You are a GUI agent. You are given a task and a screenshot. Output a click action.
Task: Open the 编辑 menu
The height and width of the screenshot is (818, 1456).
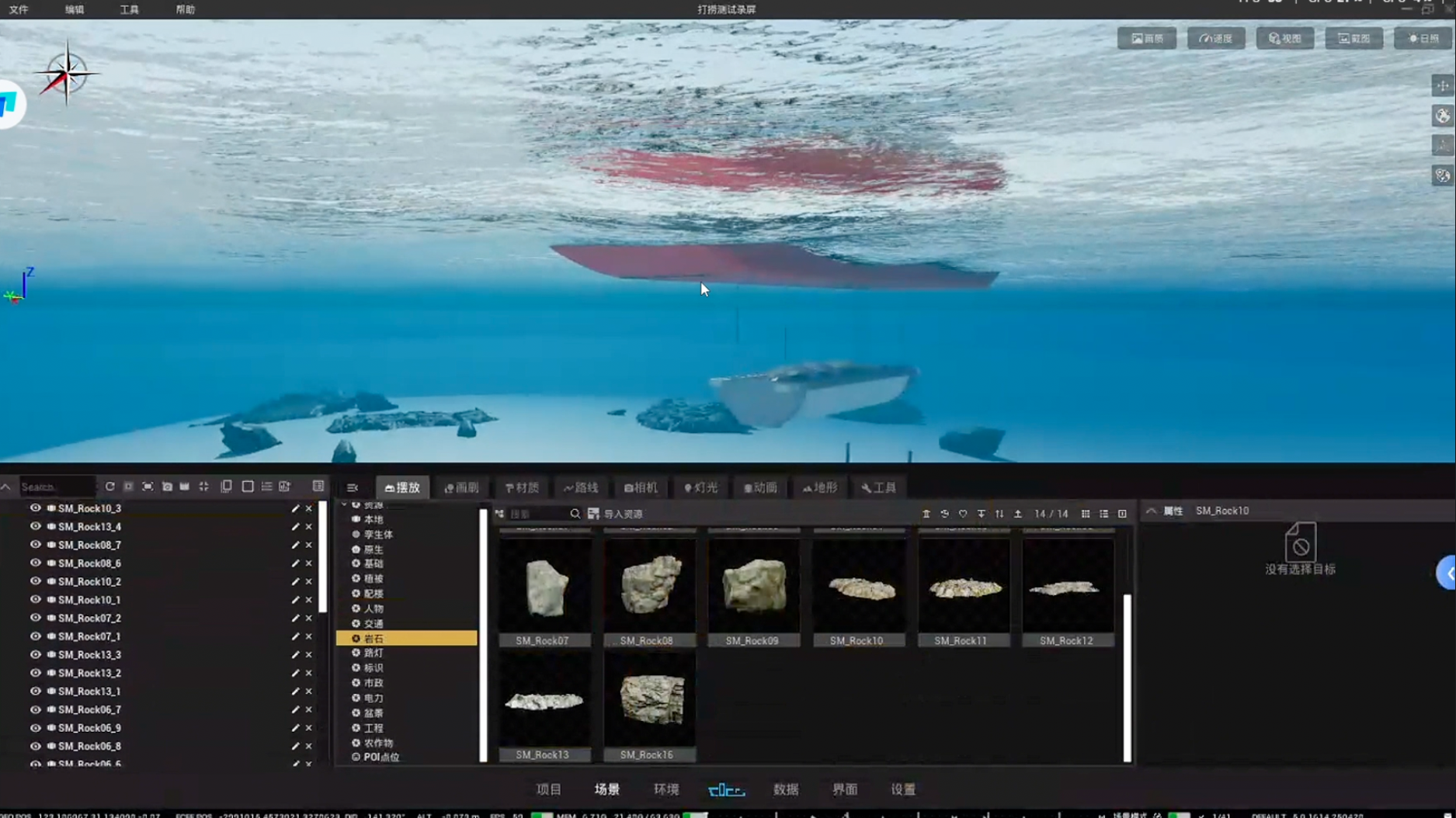click(x=75, y=9)
